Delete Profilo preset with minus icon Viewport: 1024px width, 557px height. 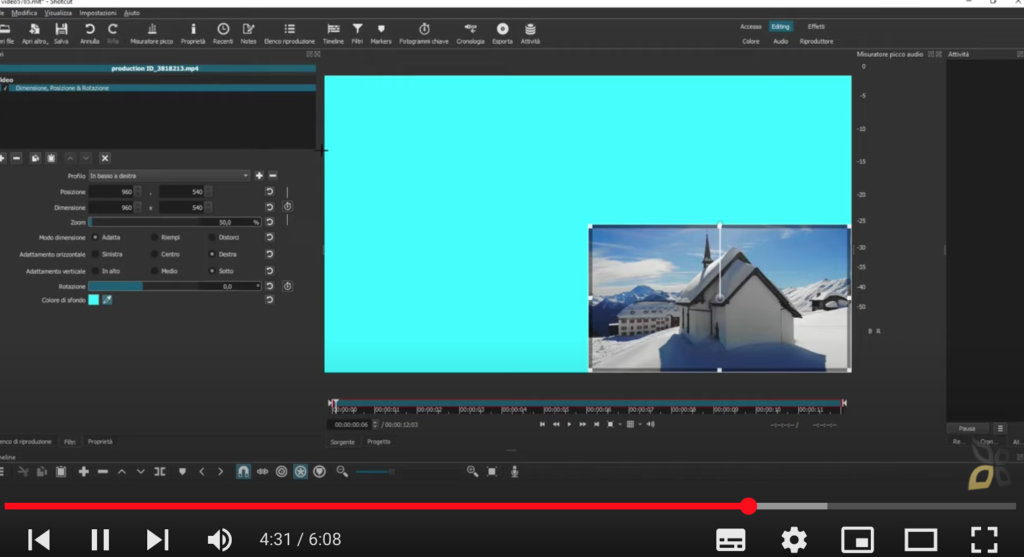coord(273,176)
